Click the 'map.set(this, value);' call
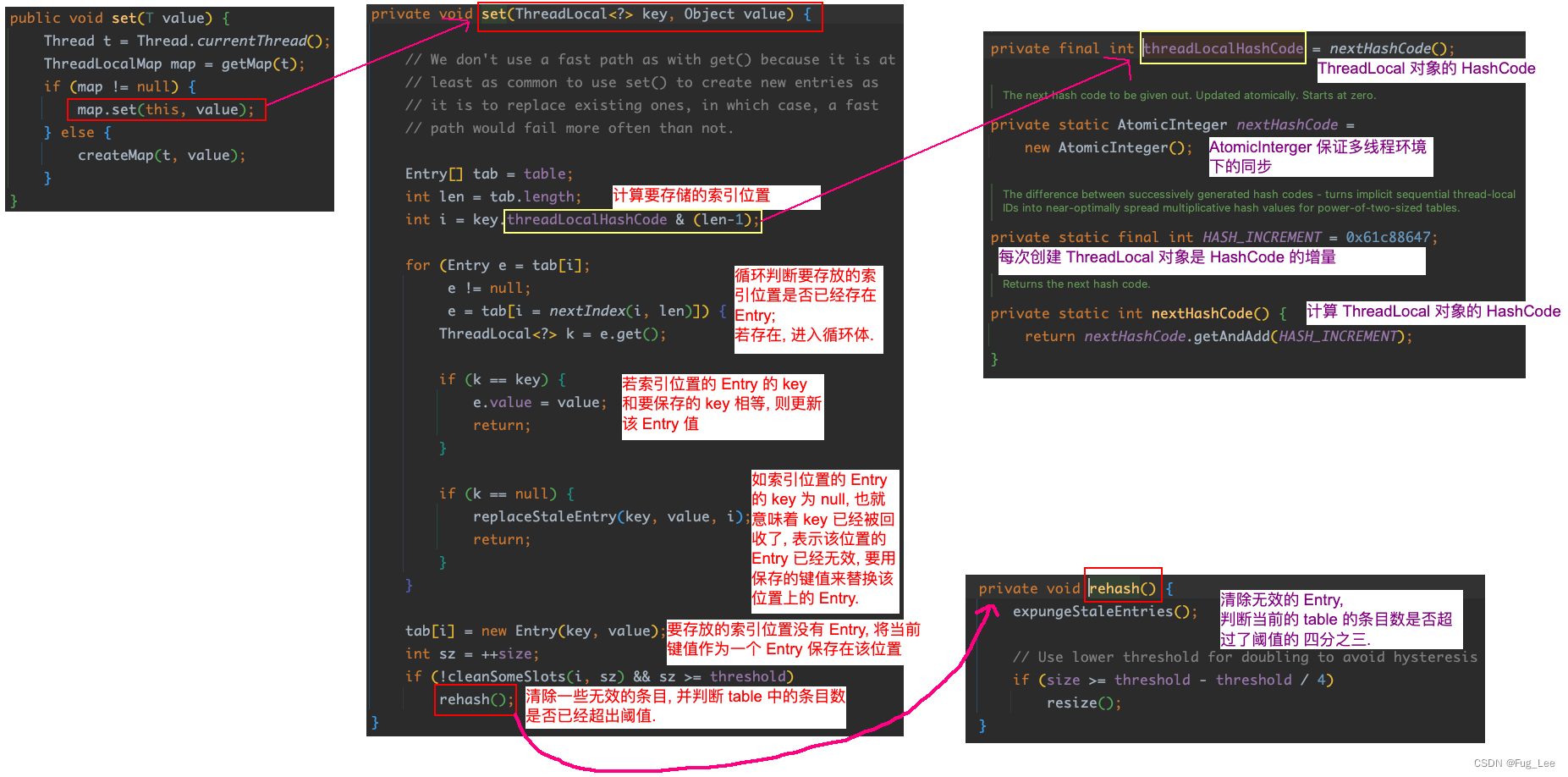This screenshot has width=1568, height=777. [166, 109]
